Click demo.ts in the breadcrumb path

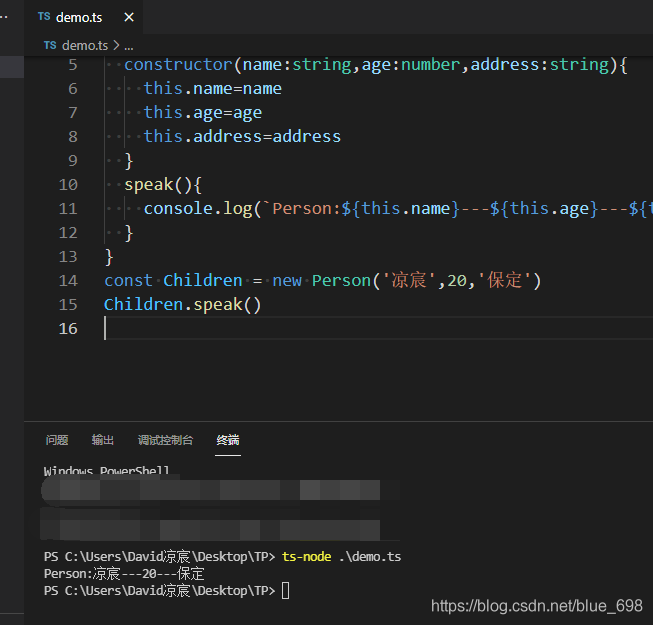[x=85, y=45]
